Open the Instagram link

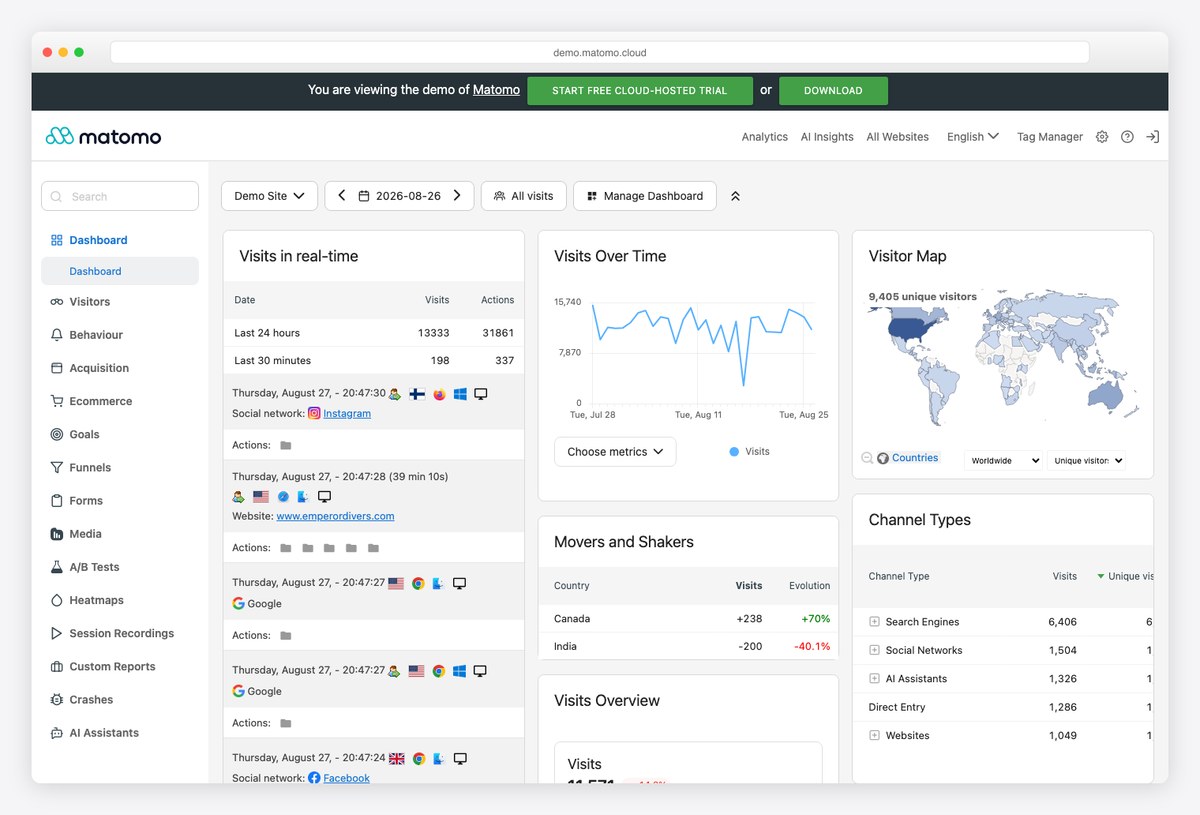(x=347, y=413)
